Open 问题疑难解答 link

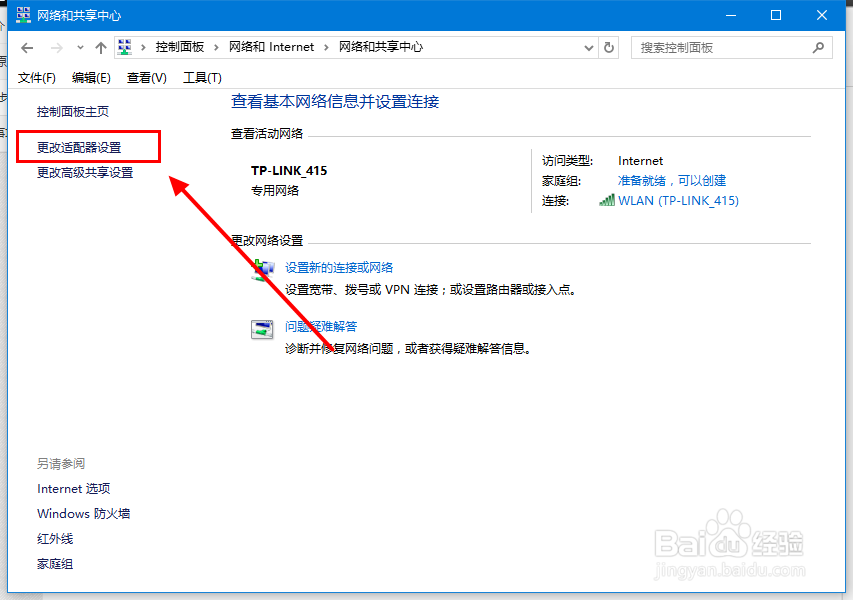coord(321,326)
